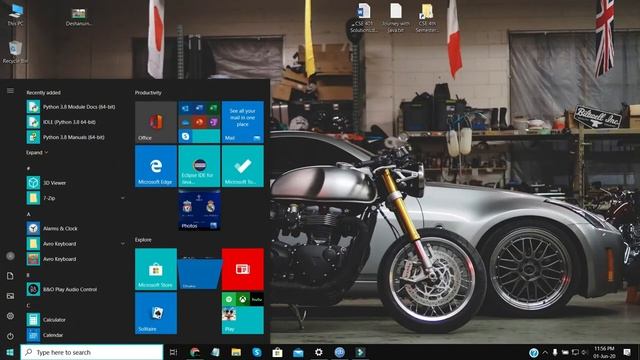Open Pictures icon in Start rail
Screen dimensions: 640x360
10,296
